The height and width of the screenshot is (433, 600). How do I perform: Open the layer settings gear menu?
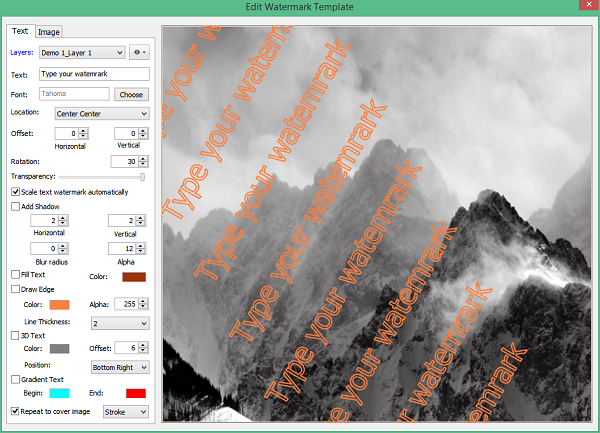point(139,52)
